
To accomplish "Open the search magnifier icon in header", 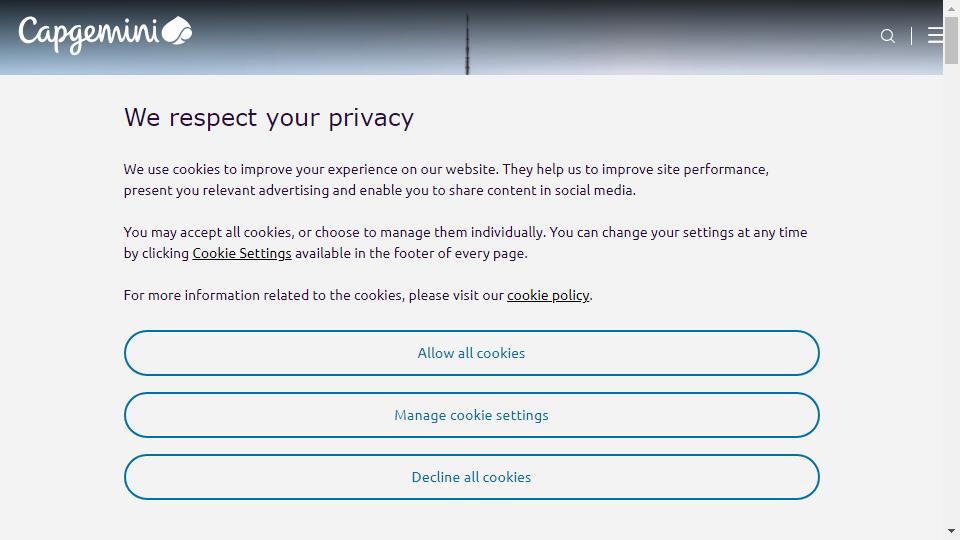I will click(x=887, y=36).
